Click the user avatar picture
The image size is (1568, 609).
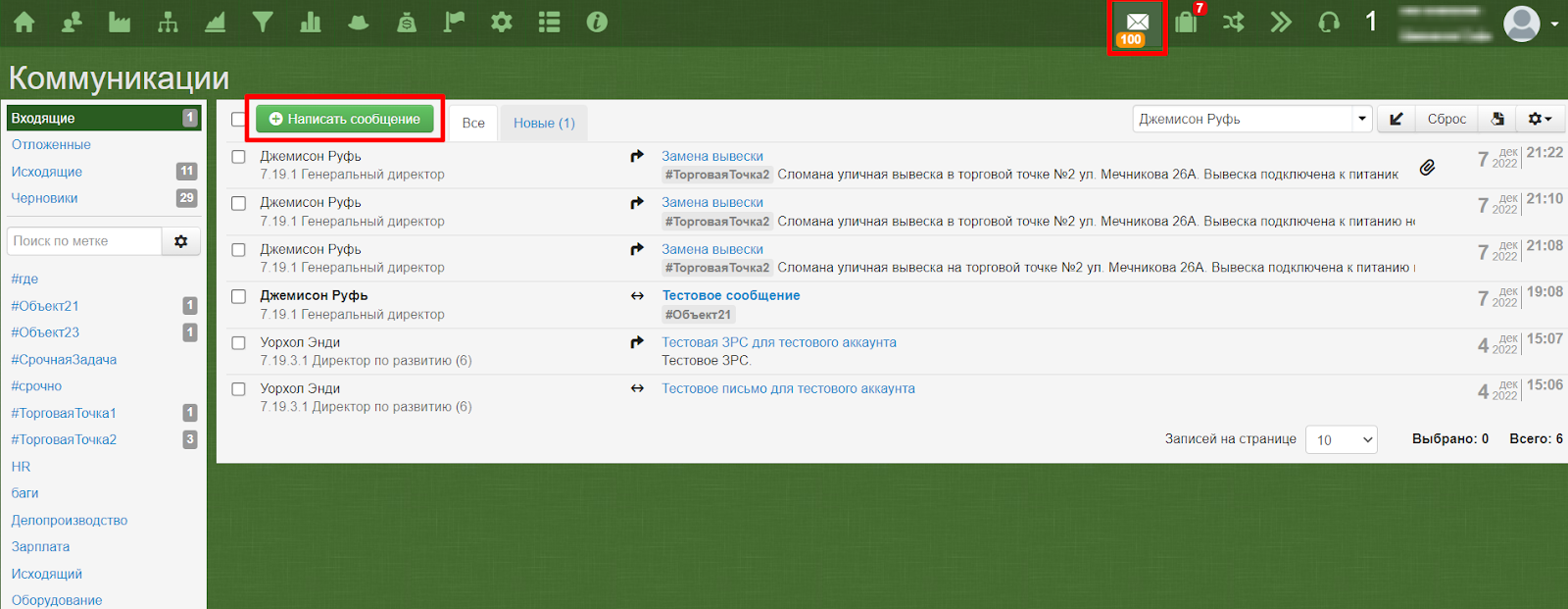point(1522,24)
